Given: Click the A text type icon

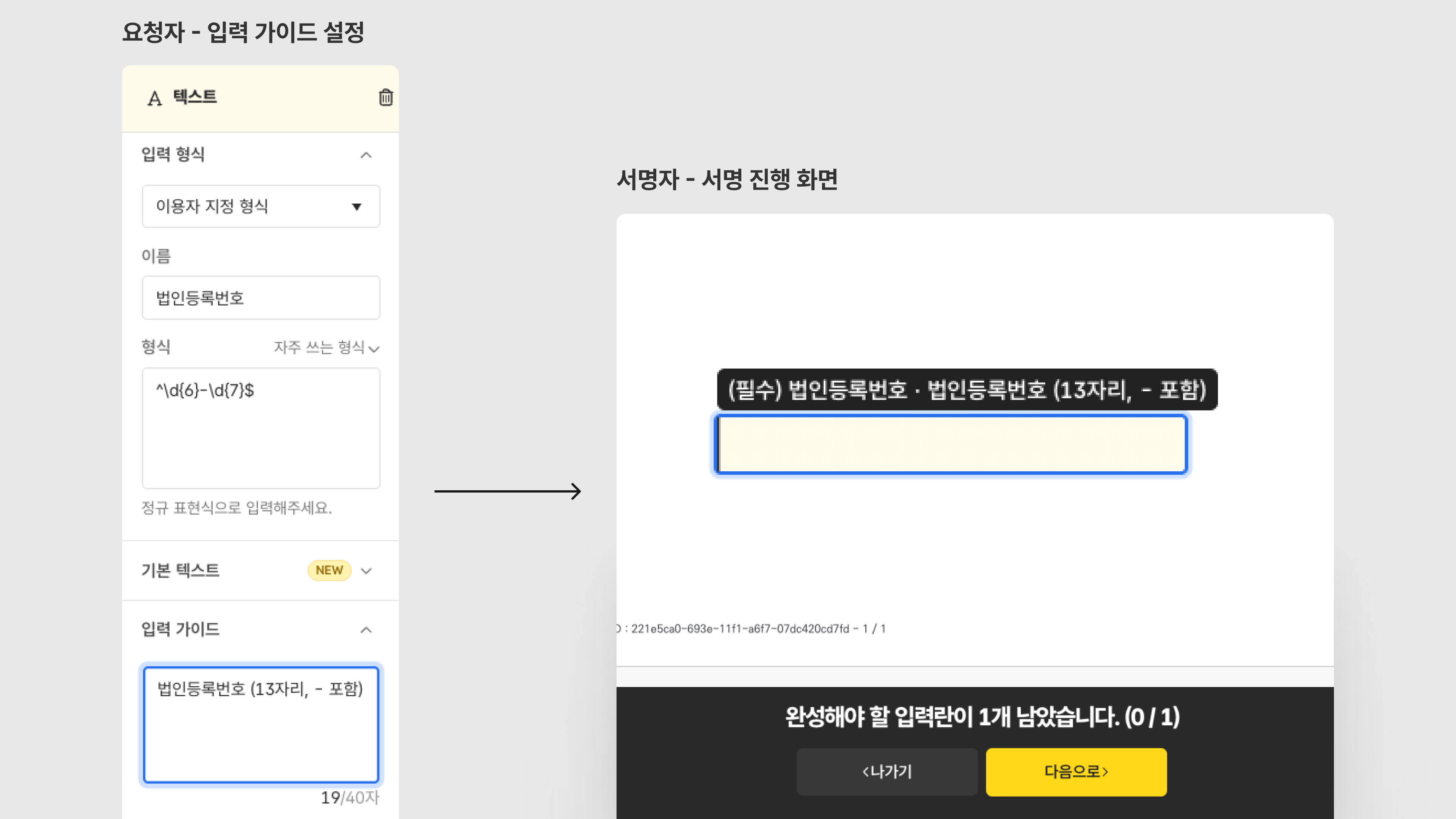Looking at the screenshot, I should [x=154, y=99].
